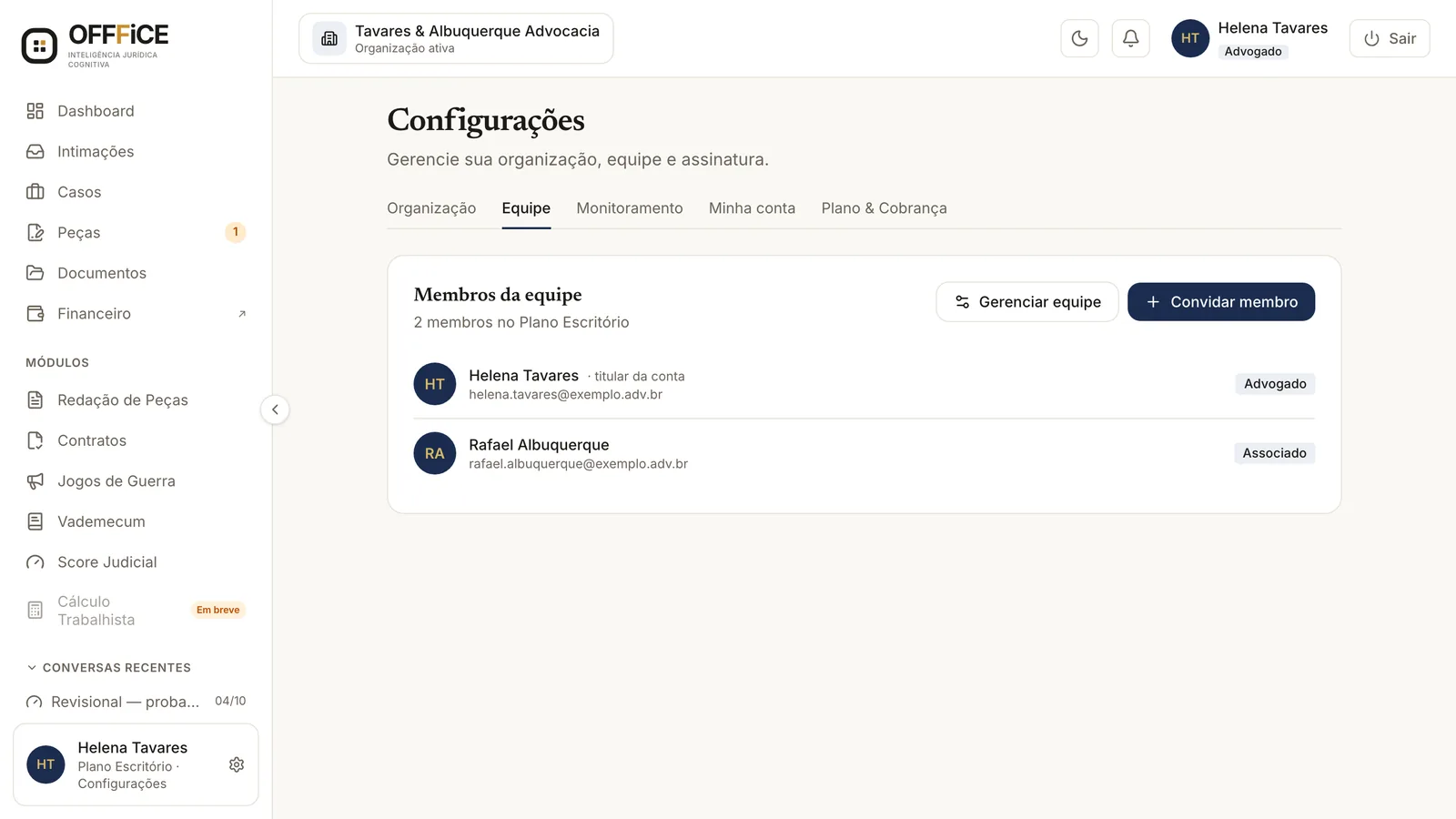Click helena.tavares@exemplo.adv.br email
Image resolution: width=1456 pixels, height=819 pixels.
point(565,395)
